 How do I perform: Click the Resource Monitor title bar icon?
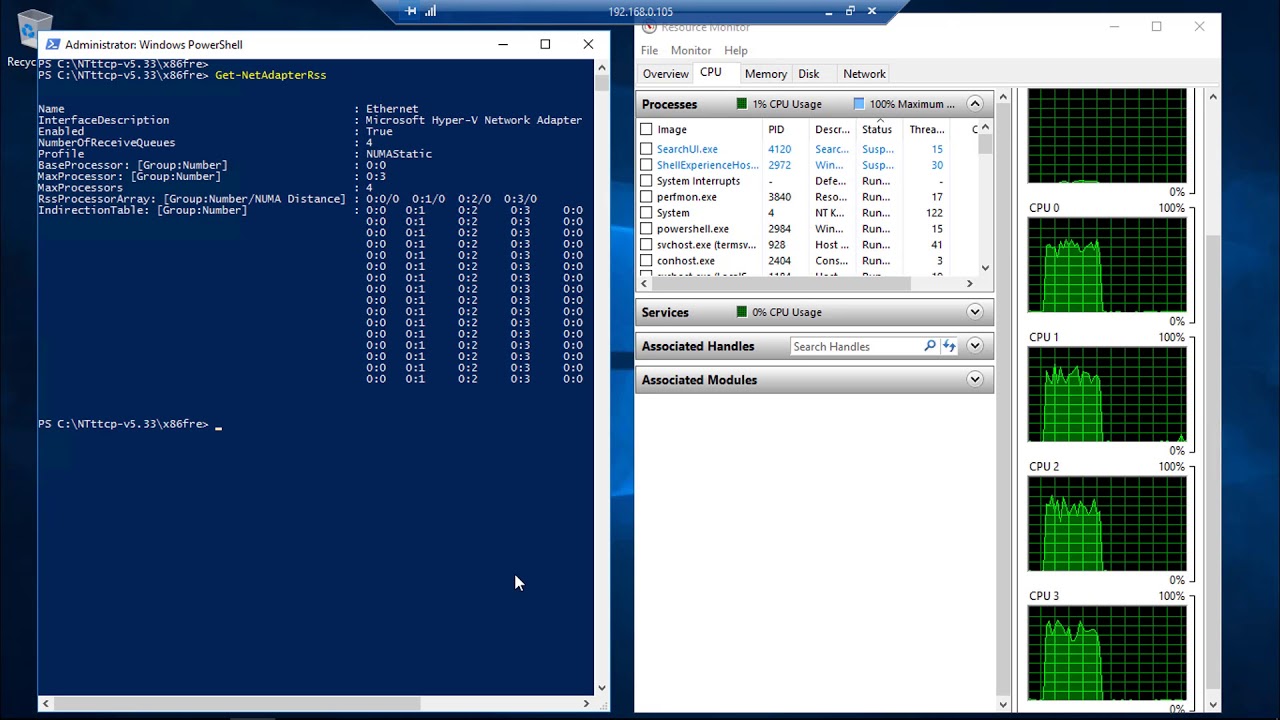[649, 27]
